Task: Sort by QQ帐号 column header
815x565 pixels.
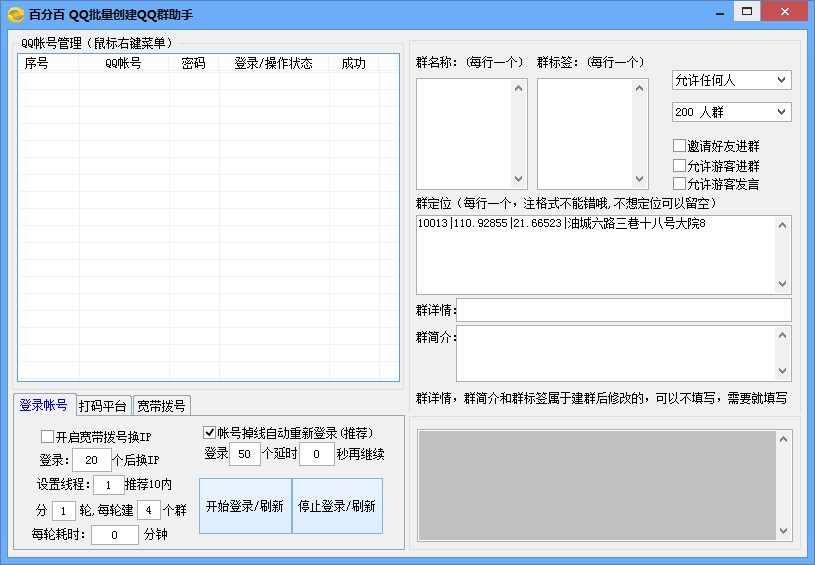Action: point(123,63)
